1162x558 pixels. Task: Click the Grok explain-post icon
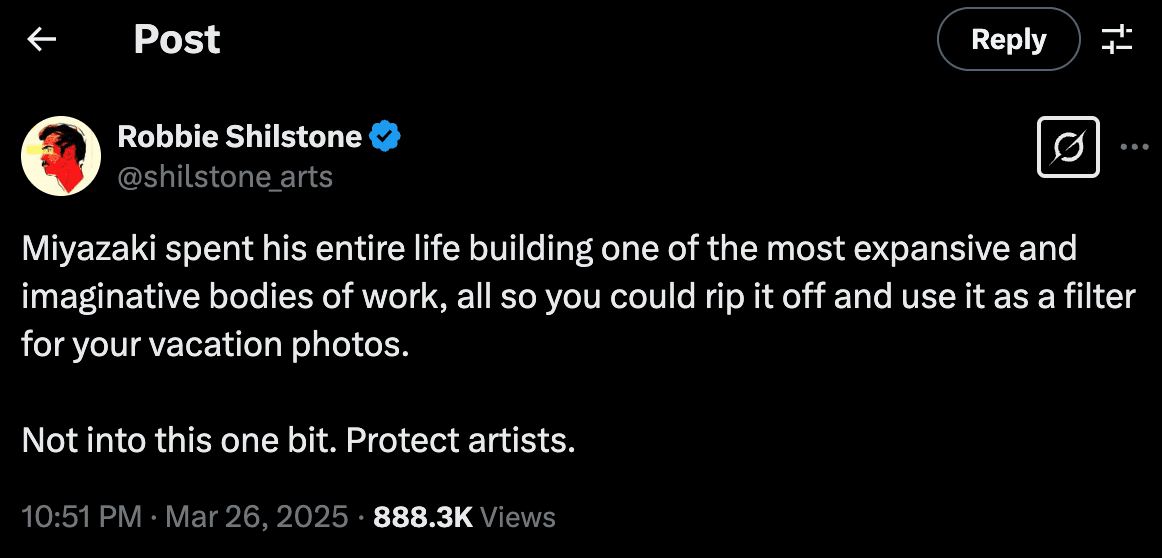tap(1069, 148)
